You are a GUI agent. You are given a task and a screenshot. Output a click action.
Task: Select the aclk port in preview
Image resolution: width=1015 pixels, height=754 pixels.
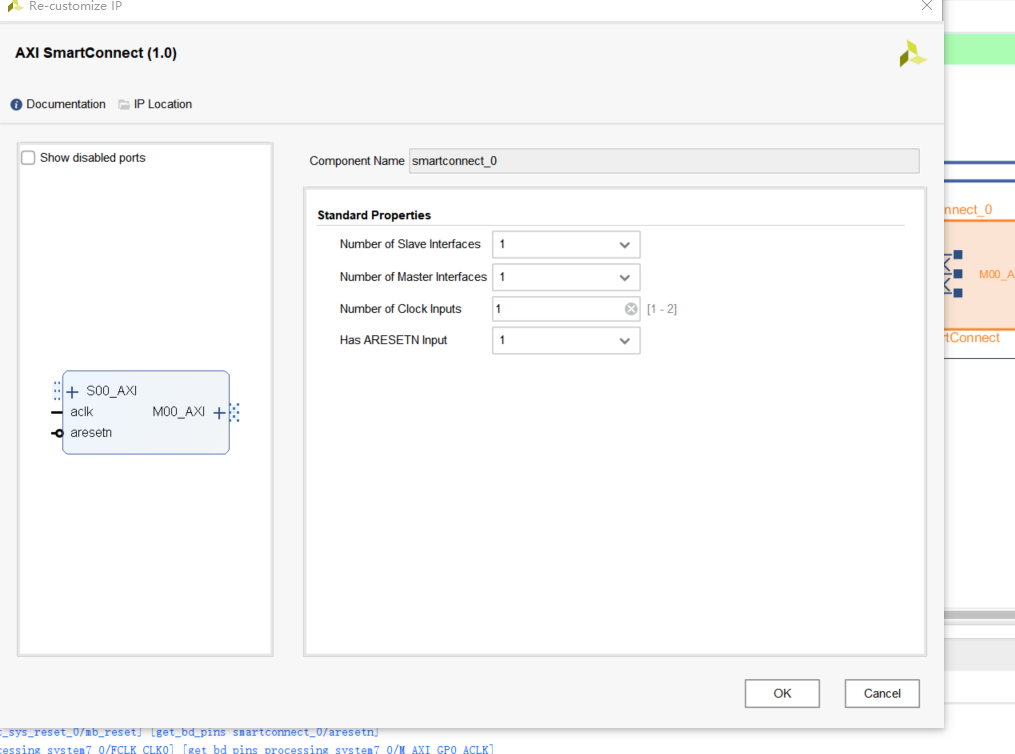point(82,412)
